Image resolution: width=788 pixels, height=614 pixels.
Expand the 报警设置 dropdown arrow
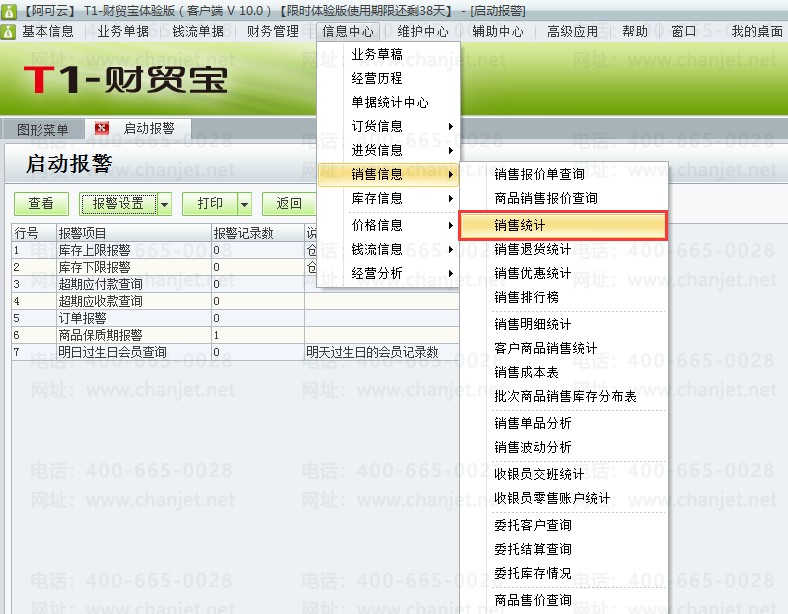[x=164, y=204]
